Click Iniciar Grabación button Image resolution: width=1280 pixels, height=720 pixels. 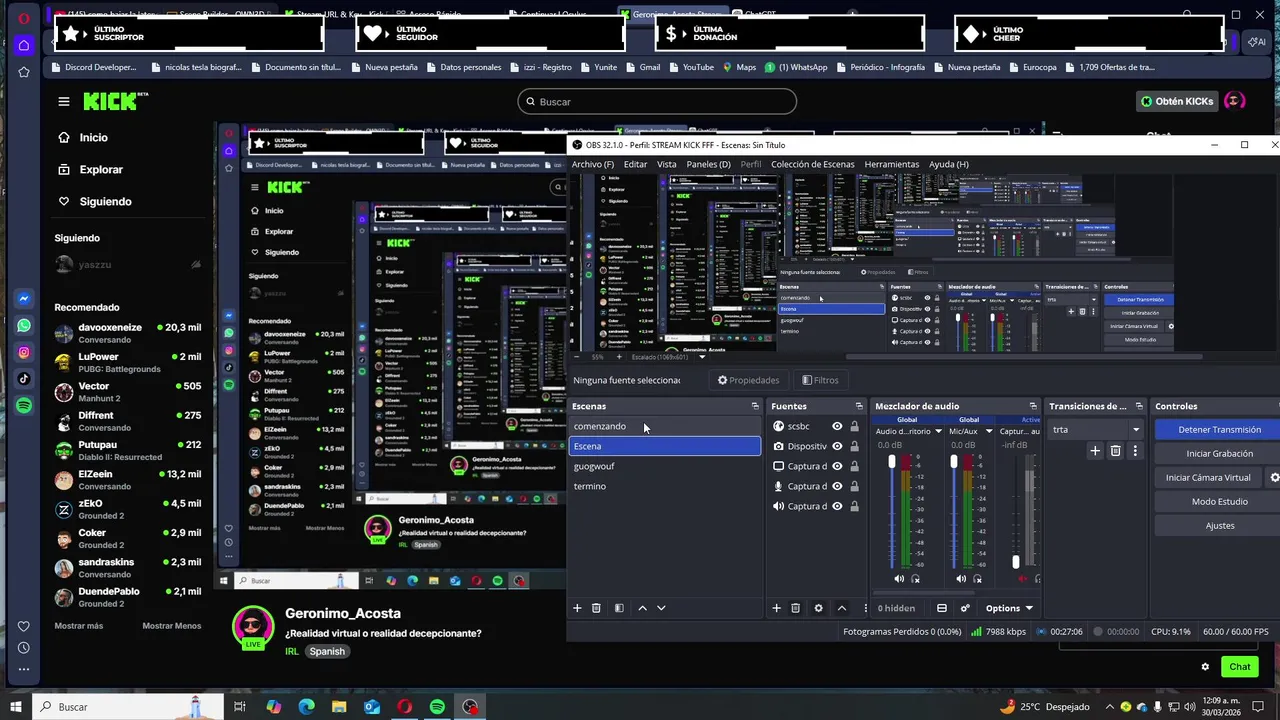click(x=1219, y=454)
